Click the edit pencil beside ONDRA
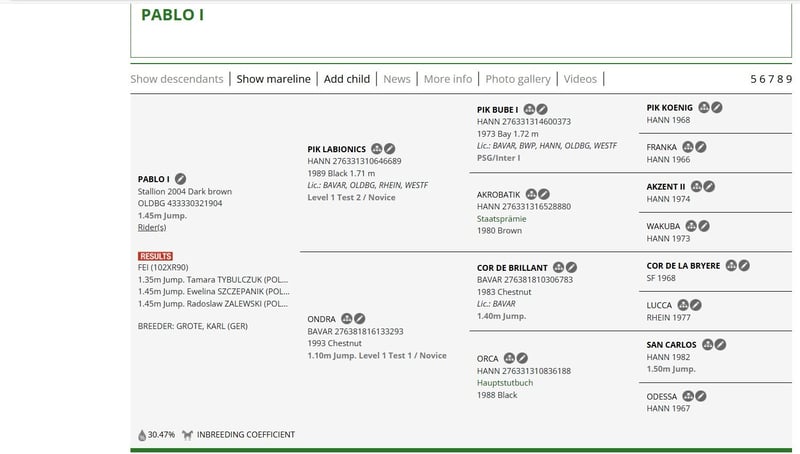The height and width of the screenshot is (454, 800). click(360, 319)
